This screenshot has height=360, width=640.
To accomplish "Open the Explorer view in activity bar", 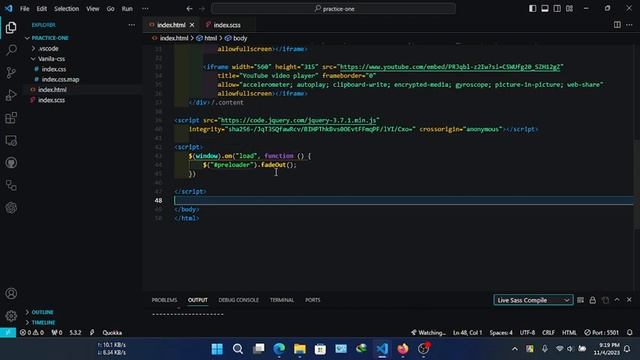I will click(11, 27).
